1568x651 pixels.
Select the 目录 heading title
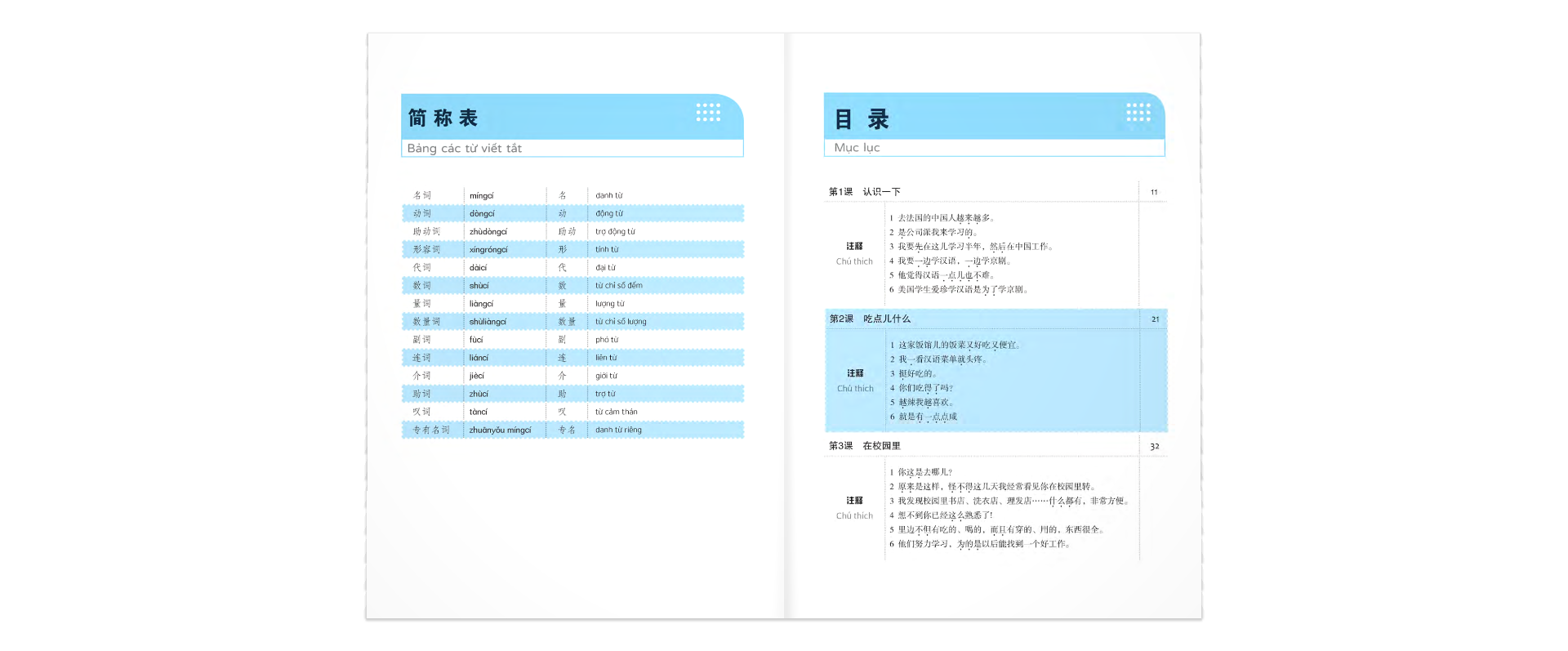[x=861, y=119]
